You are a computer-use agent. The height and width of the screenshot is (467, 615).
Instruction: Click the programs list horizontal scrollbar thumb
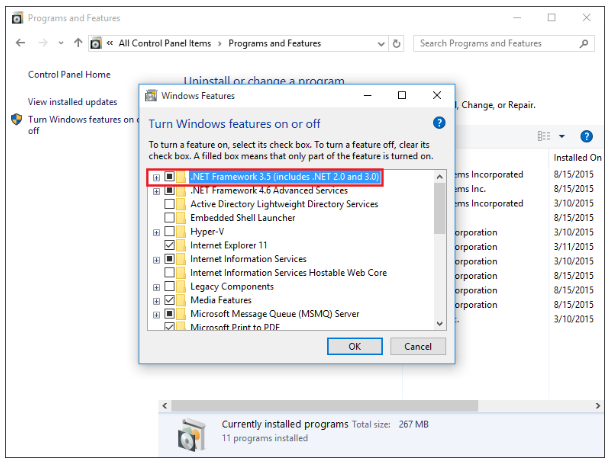[x=325, y=406]
